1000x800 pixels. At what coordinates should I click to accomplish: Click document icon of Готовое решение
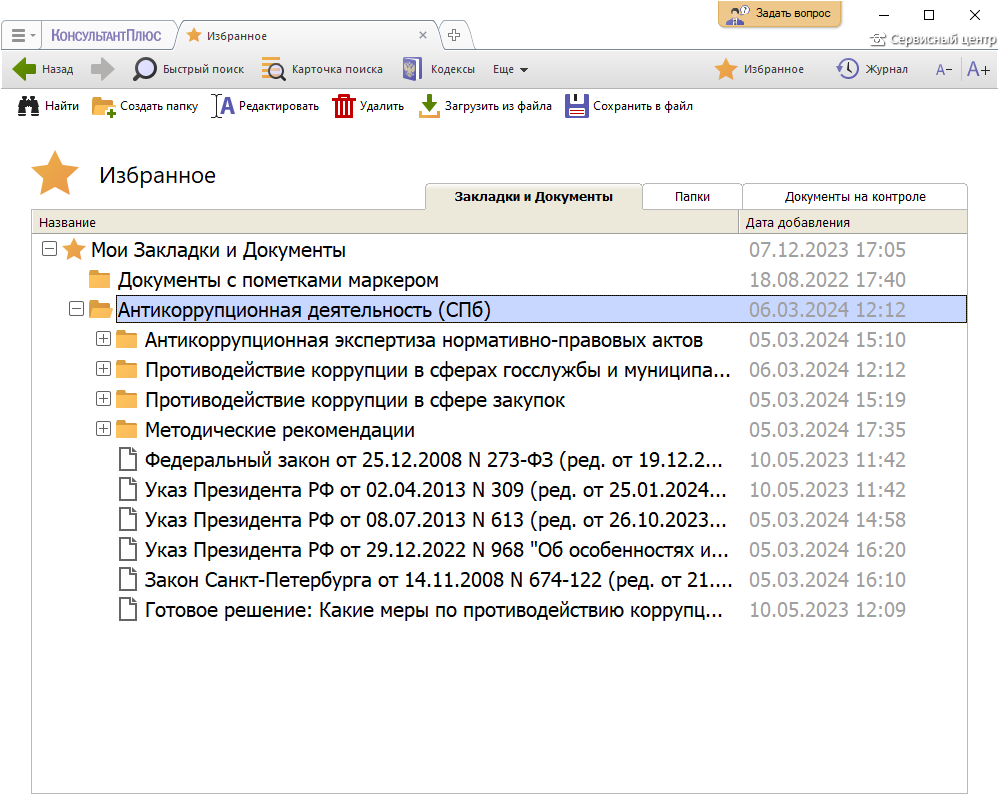(x=128, y=609)
